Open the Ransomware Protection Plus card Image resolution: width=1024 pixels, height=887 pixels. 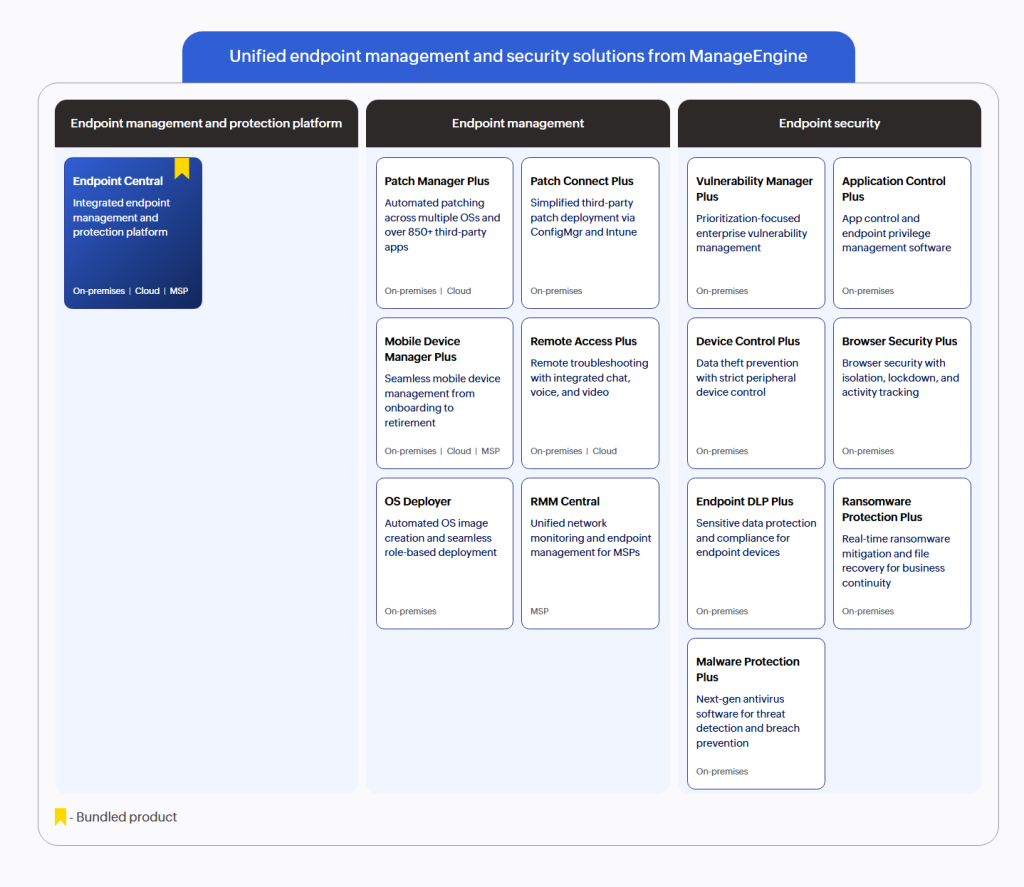(902, 553)
